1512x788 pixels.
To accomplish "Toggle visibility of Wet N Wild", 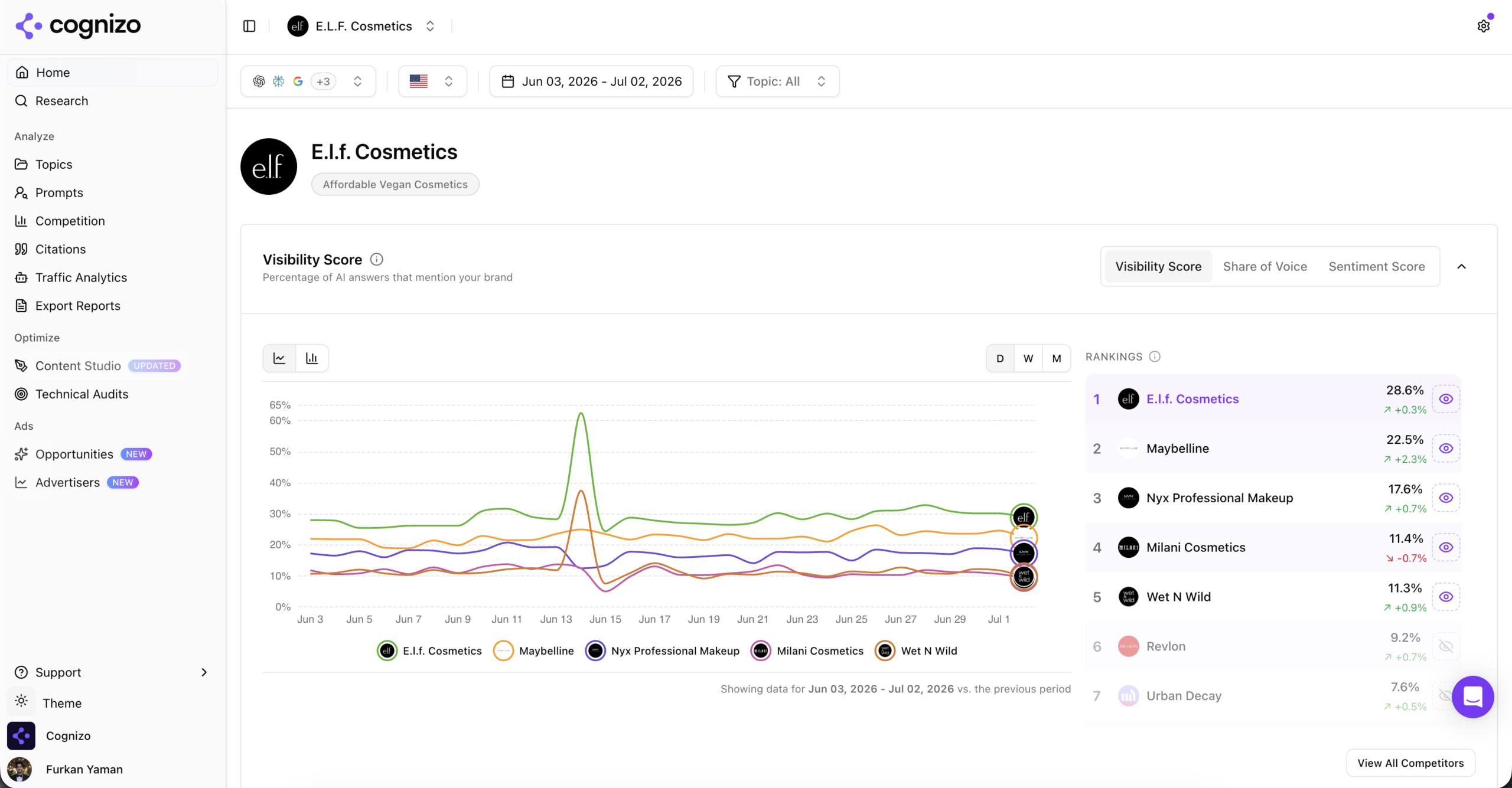I will (x=1446, y=597).
